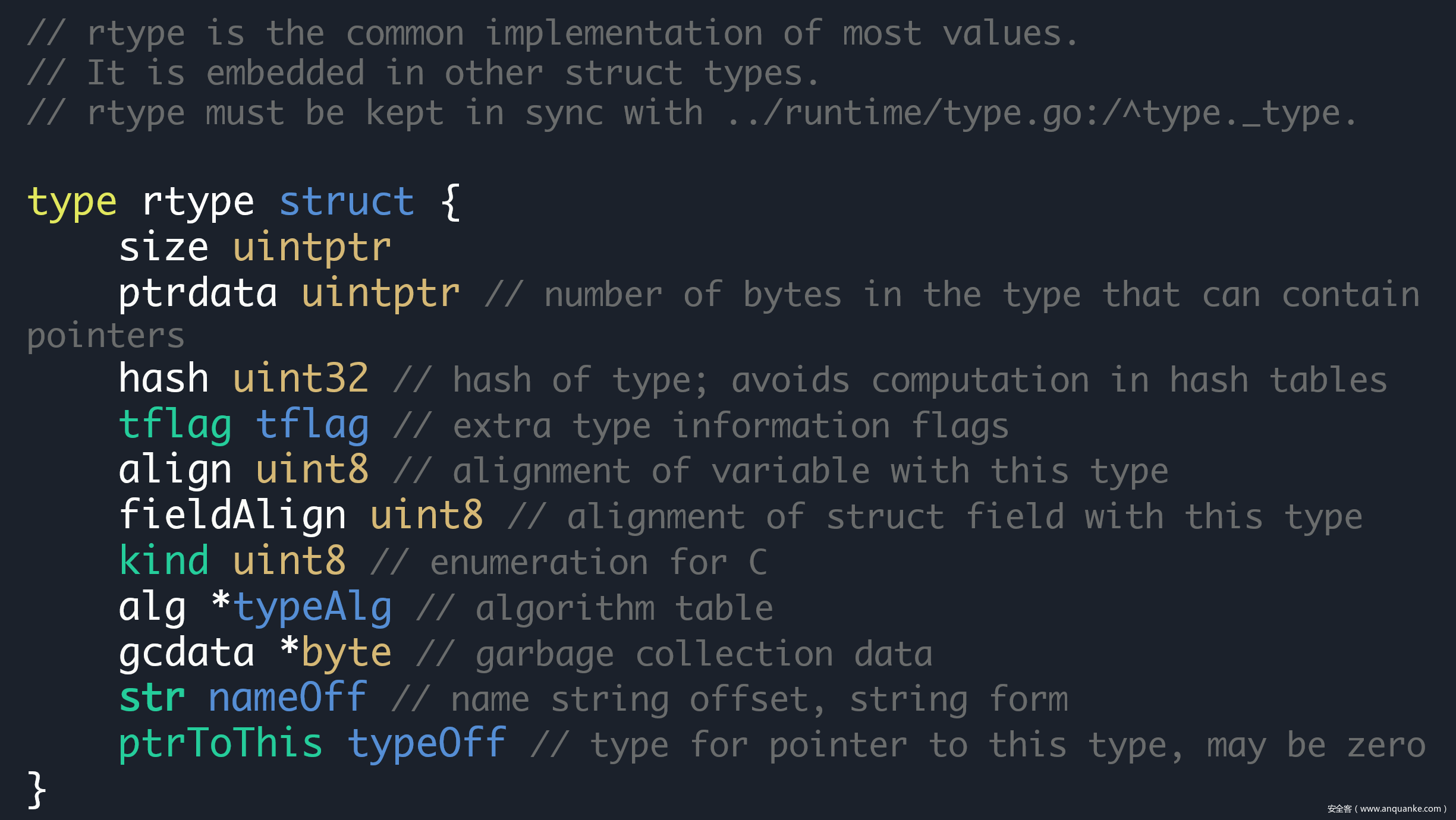The width and height of the screenshot is (1456, 820).
Task: Click the www.anquanke.com watermark link
Action: click(x=1400, y=809)
